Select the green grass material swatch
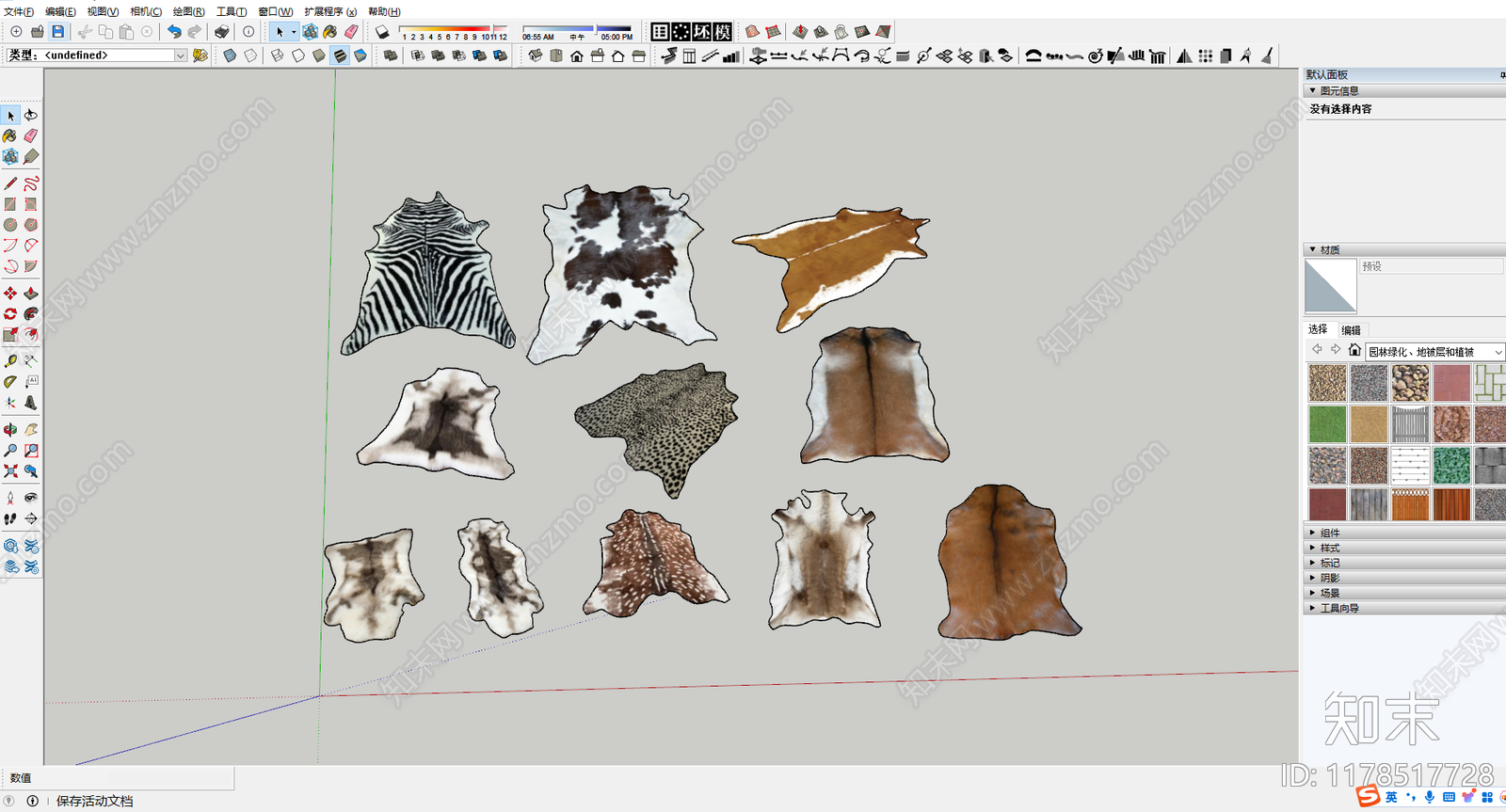Screen dimensions: 1506x812 coord(1327,424)
